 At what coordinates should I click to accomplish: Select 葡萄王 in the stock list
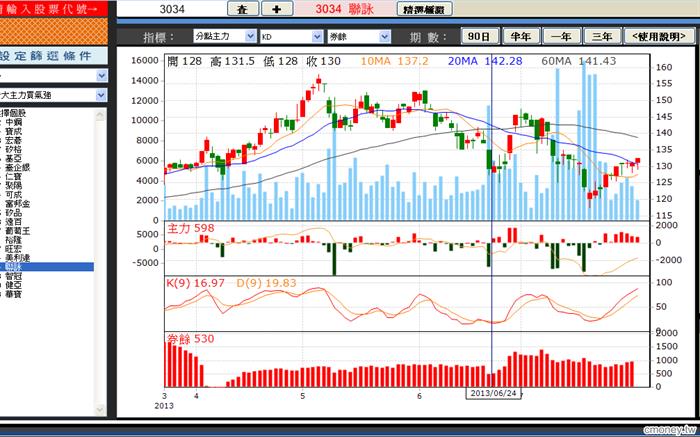(18, 231)
